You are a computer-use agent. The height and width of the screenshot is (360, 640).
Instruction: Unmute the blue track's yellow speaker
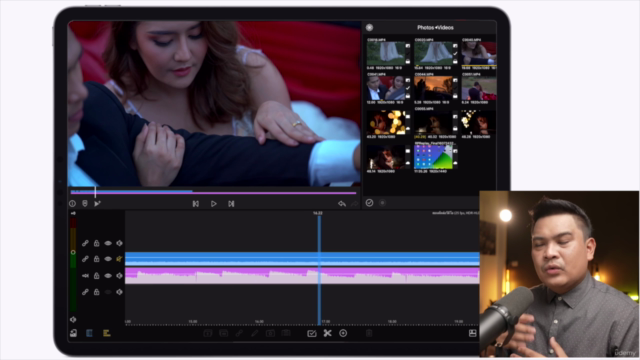pos(119,259)
